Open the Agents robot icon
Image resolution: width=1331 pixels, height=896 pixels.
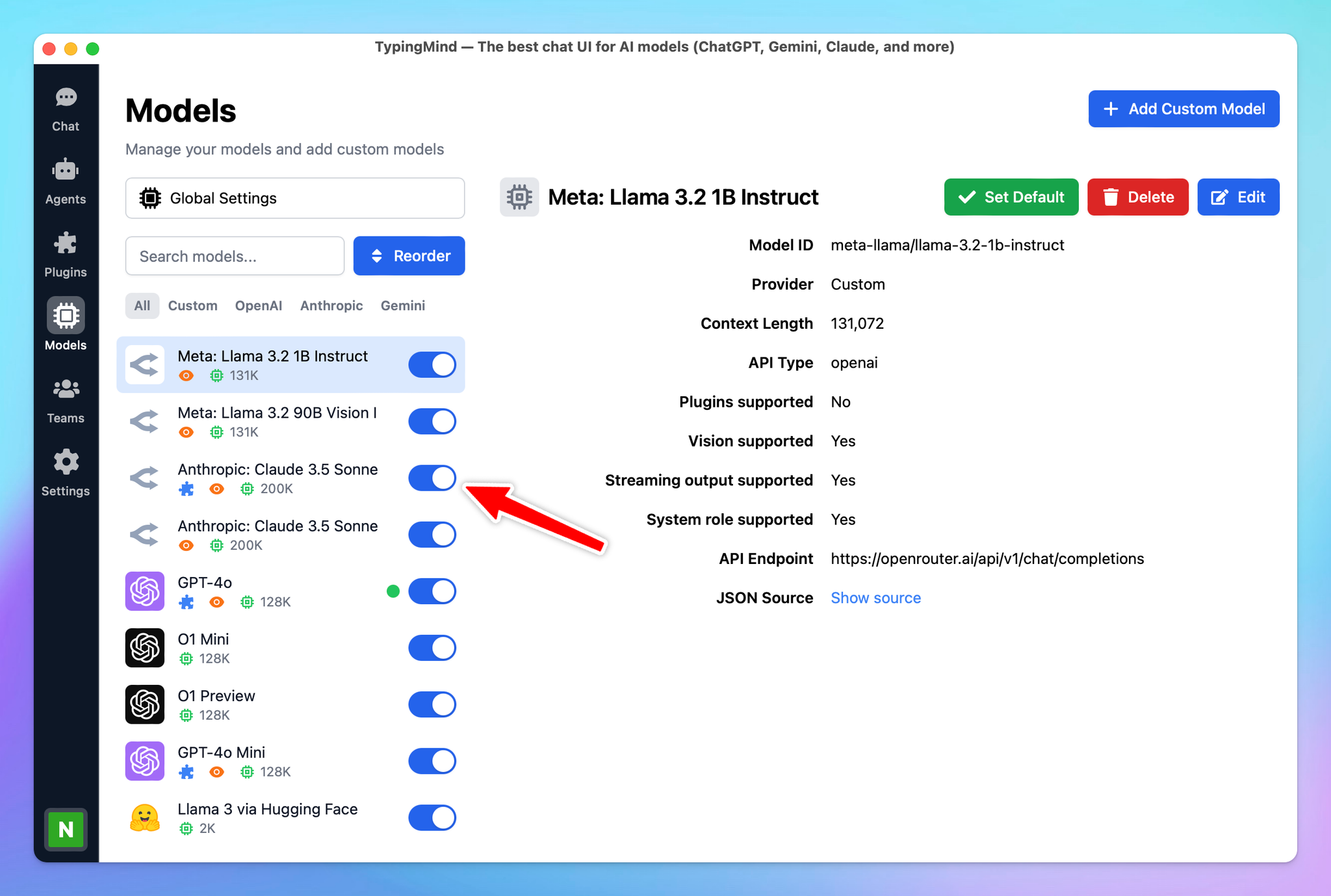66,170
